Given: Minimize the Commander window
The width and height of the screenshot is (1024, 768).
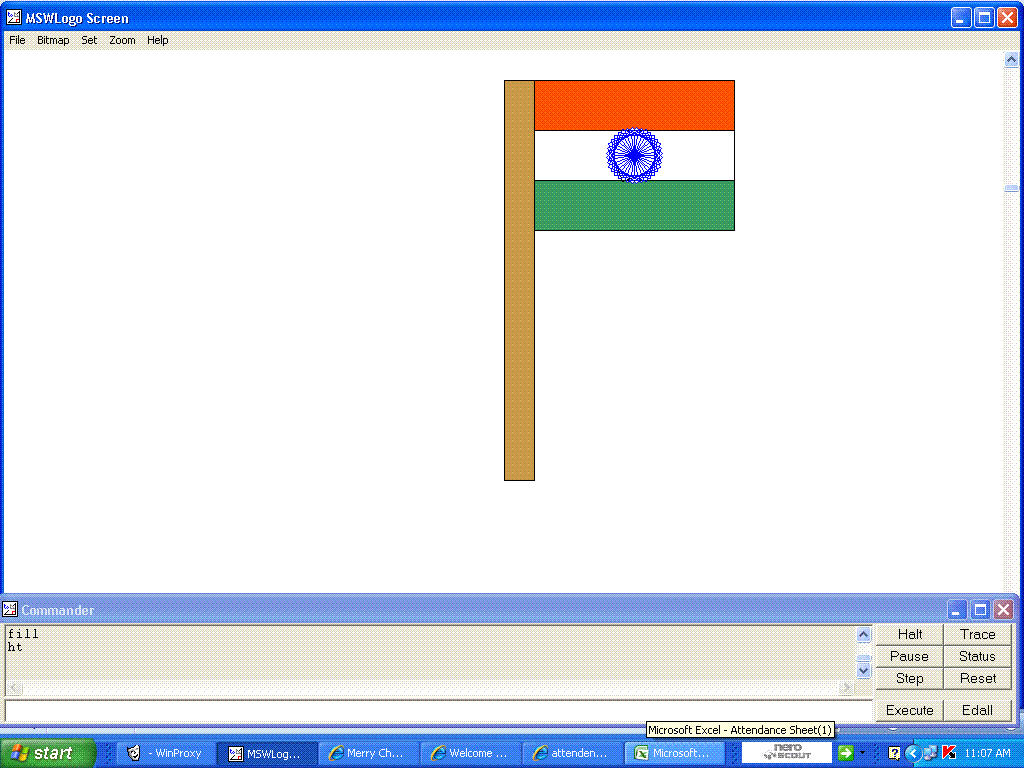Looking at the screenshot, I should pyautogui.click(x=956, y=610).
